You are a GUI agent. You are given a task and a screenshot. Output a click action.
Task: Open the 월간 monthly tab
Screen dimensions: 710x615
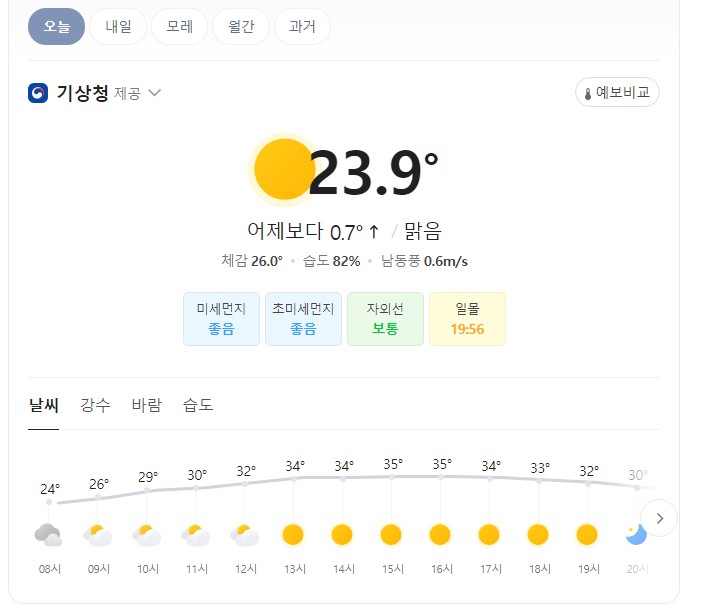tap(241, 26)
